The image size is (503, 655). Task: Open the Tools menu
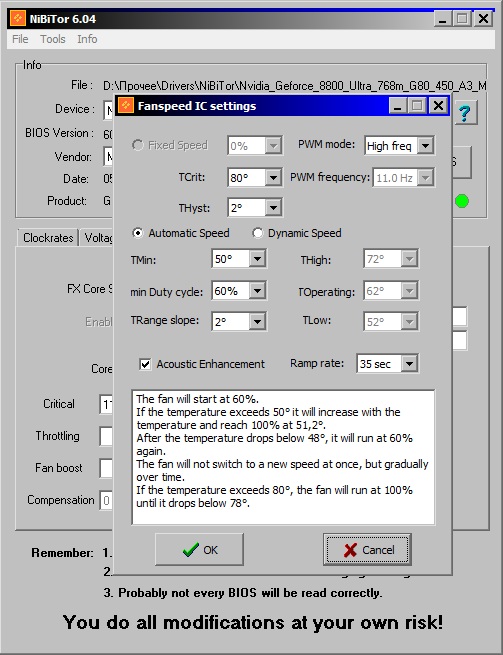coord(53,39)
